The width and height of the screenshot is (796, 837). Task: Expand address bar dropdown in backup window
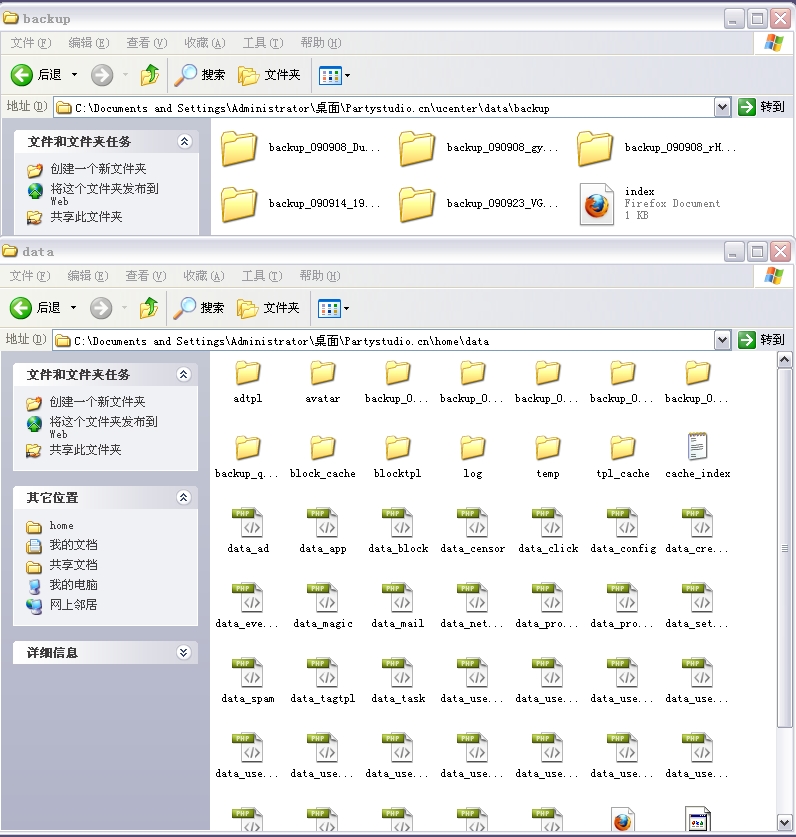click(722, 107)
